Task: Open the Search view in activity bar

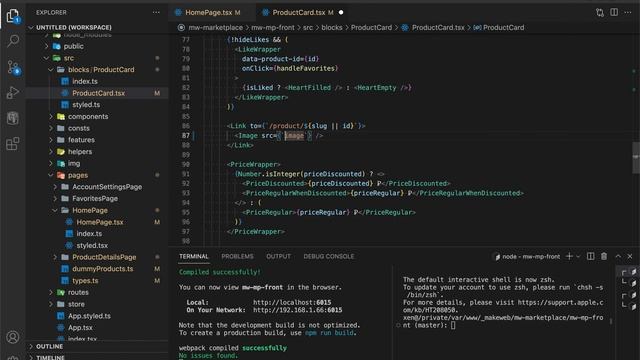Action: tap(13, 41)
